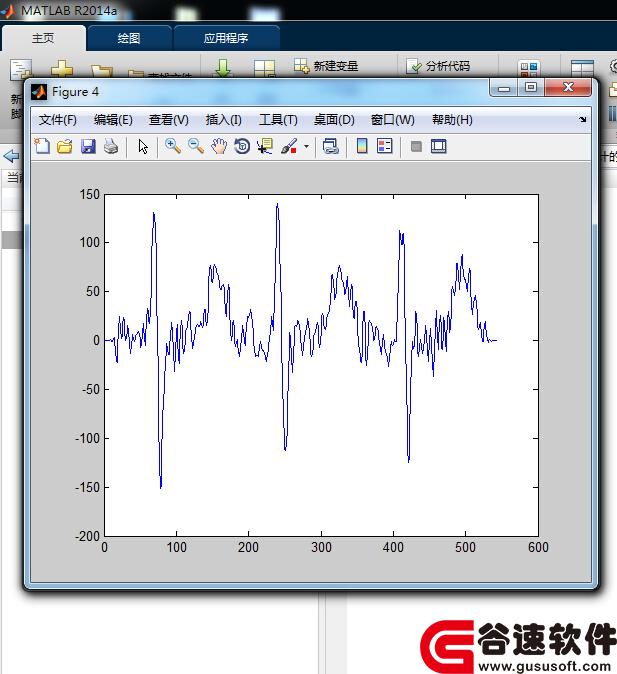Click 分析代码 button in MATLAB ribbon
617x674 pixels.
(x=438, y=66)
